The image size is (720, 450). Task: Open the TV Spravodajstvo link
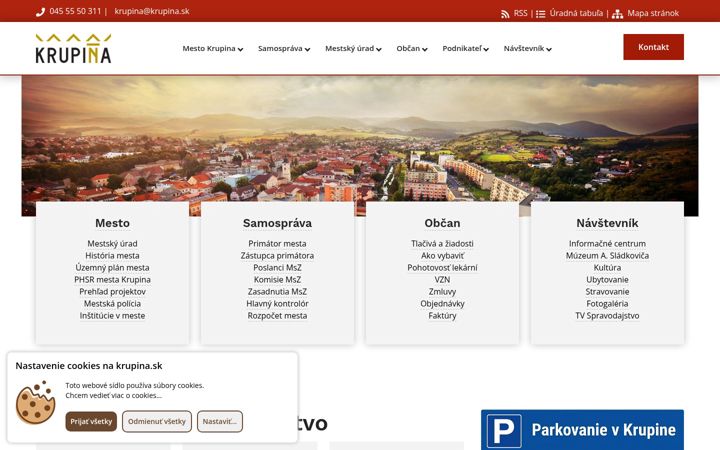[607, 315]
